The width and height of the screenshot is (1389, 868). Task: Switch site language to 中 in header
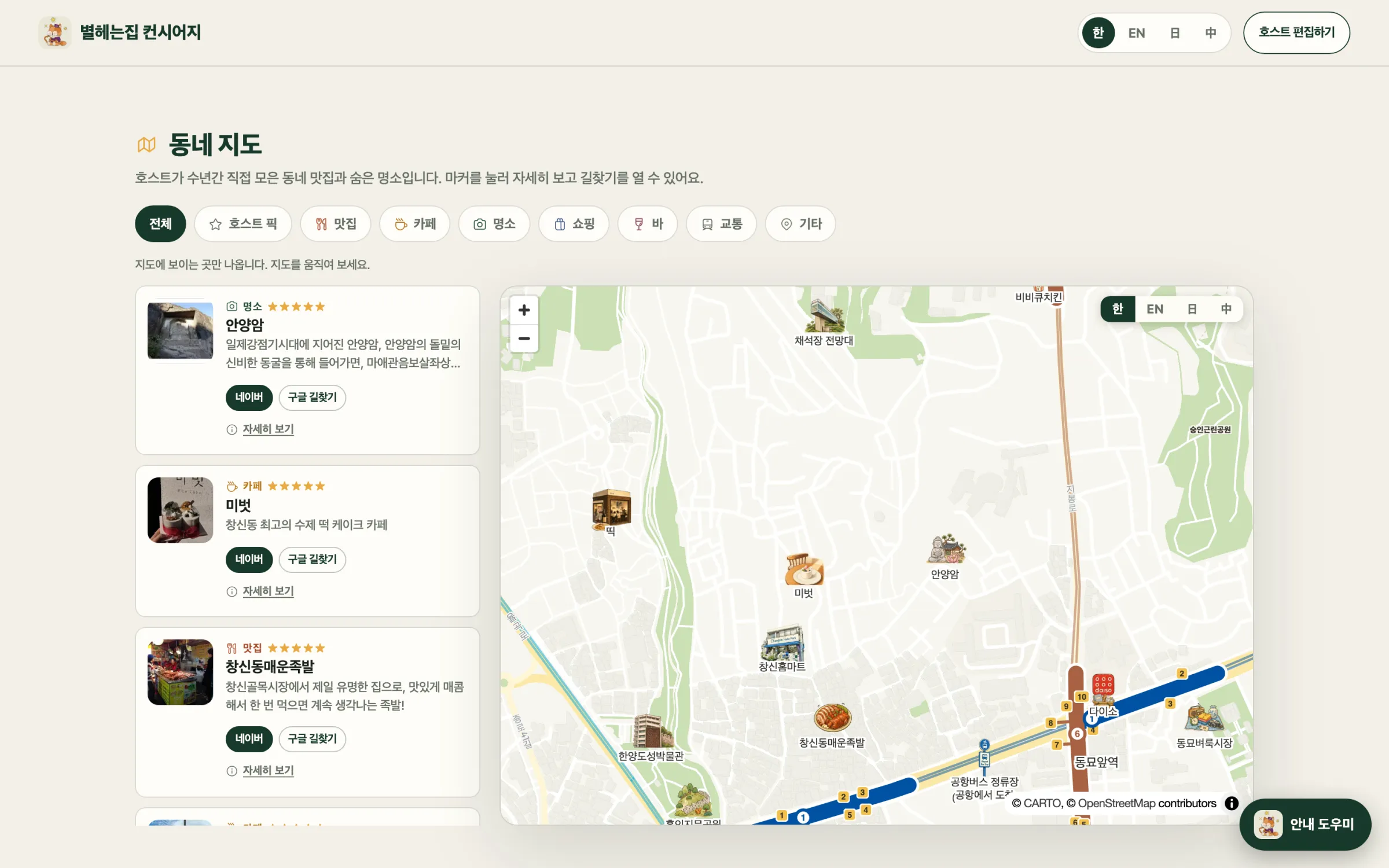[1211, 33]
